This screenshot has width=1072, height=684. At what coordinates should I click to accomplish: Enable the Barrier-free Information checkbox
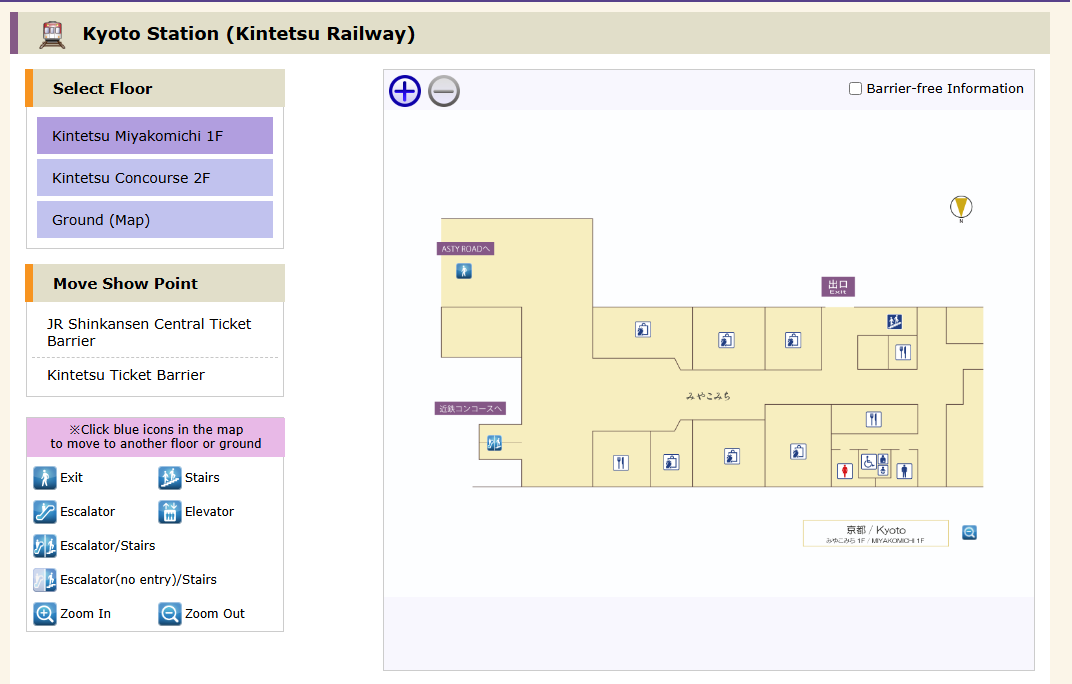tap(855, 88)
